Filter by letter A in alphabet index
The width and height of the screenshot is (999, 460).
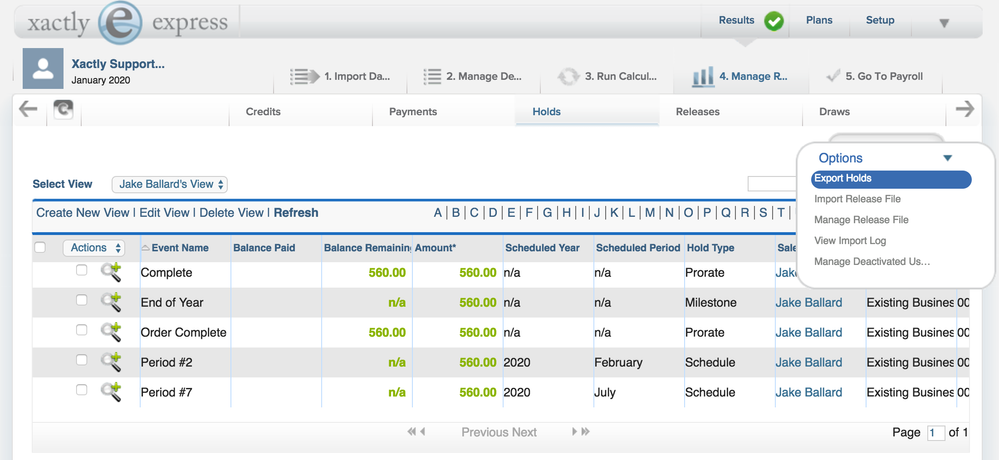438,213
